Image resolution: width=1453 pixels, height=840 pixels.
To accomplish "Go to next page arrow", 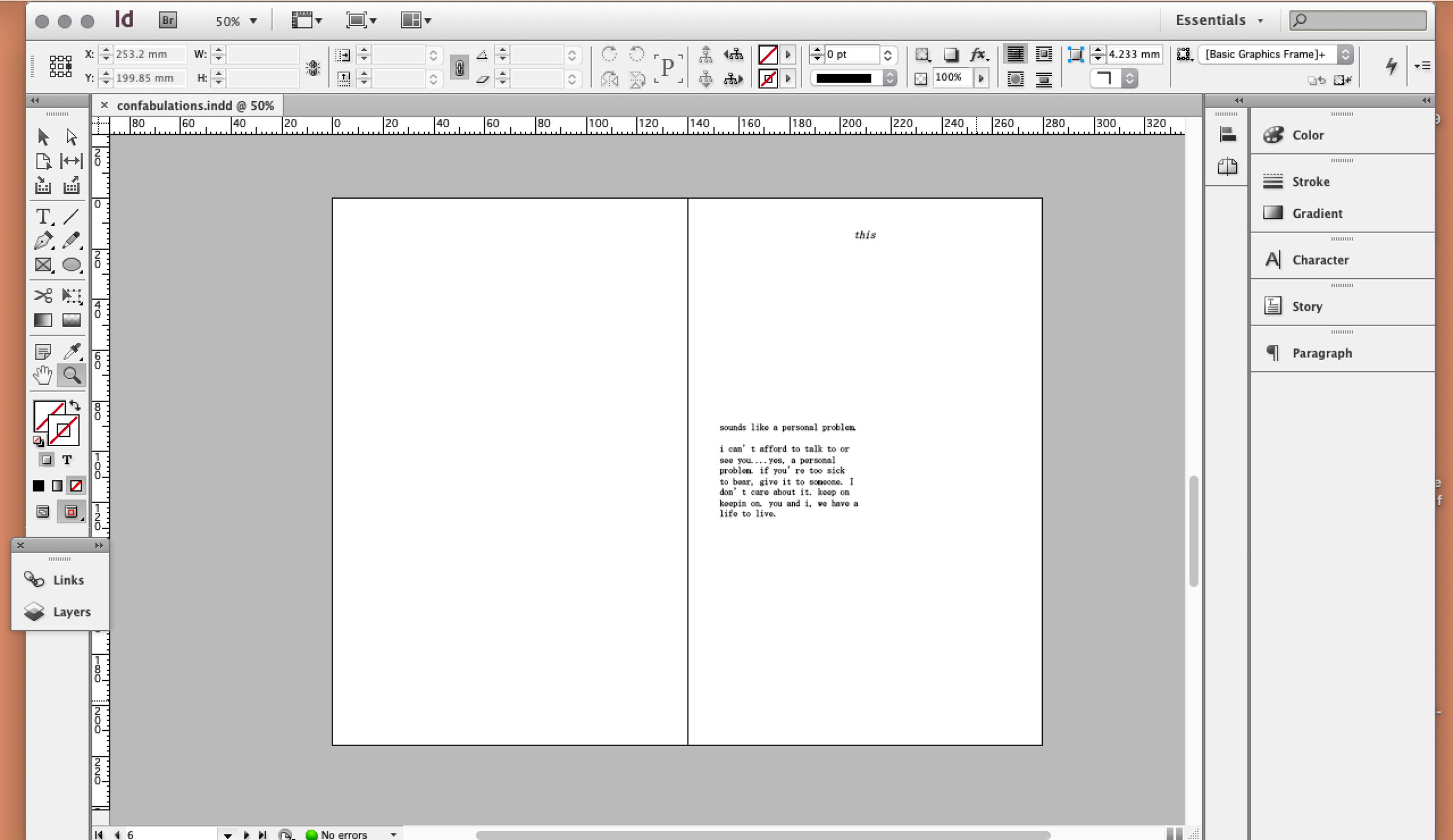I will tap(246, 835).
